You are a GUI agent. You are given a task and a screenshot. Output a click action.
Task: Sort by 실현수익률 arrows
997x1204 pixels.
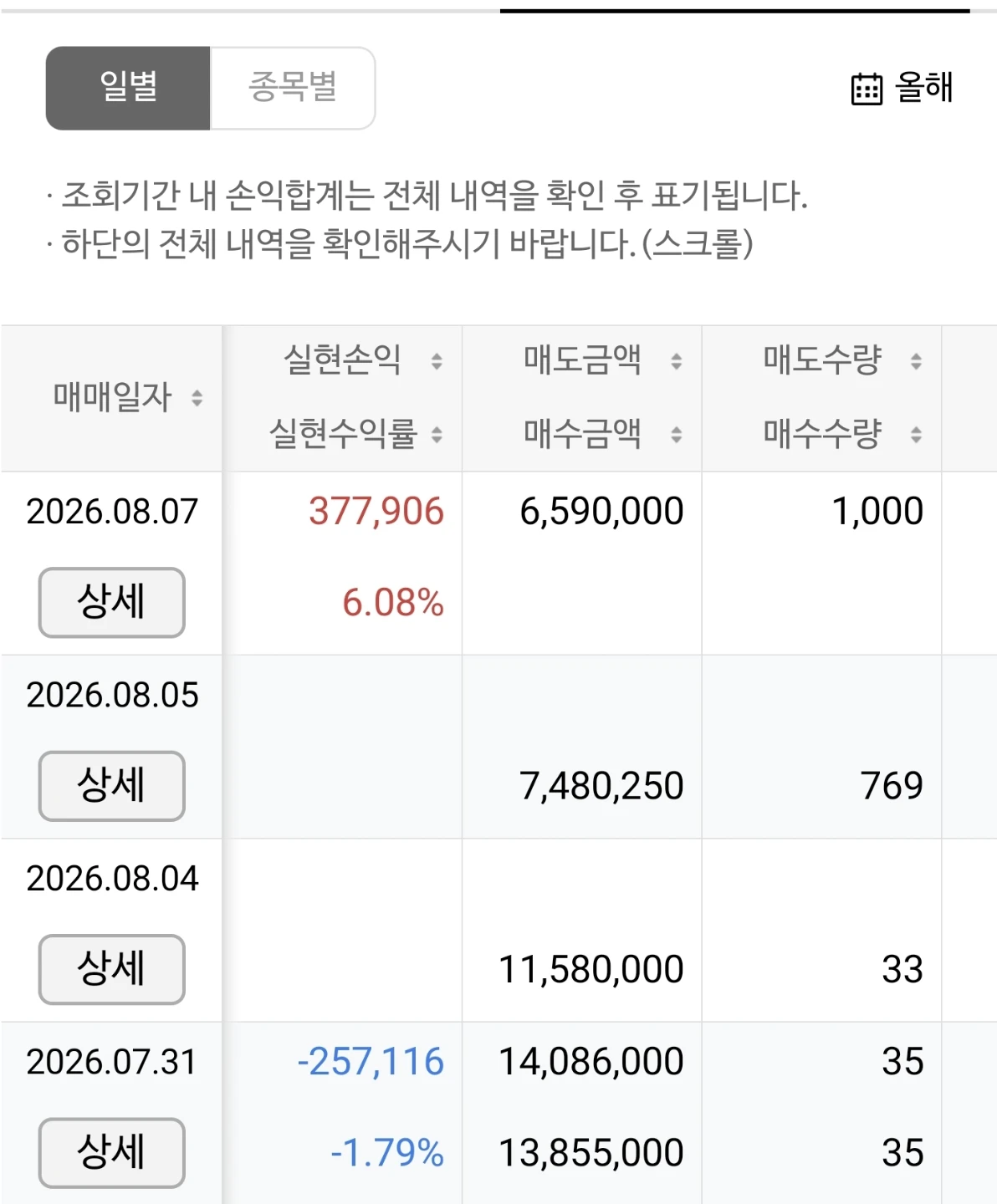(437, 435)
